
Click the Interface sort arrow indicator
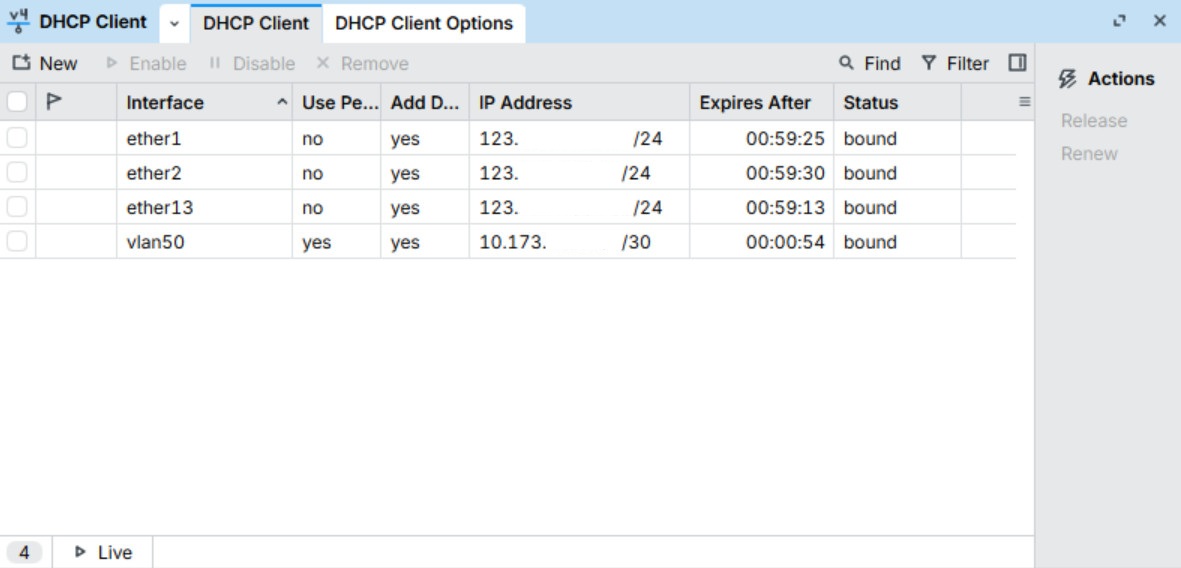point(282,102)
